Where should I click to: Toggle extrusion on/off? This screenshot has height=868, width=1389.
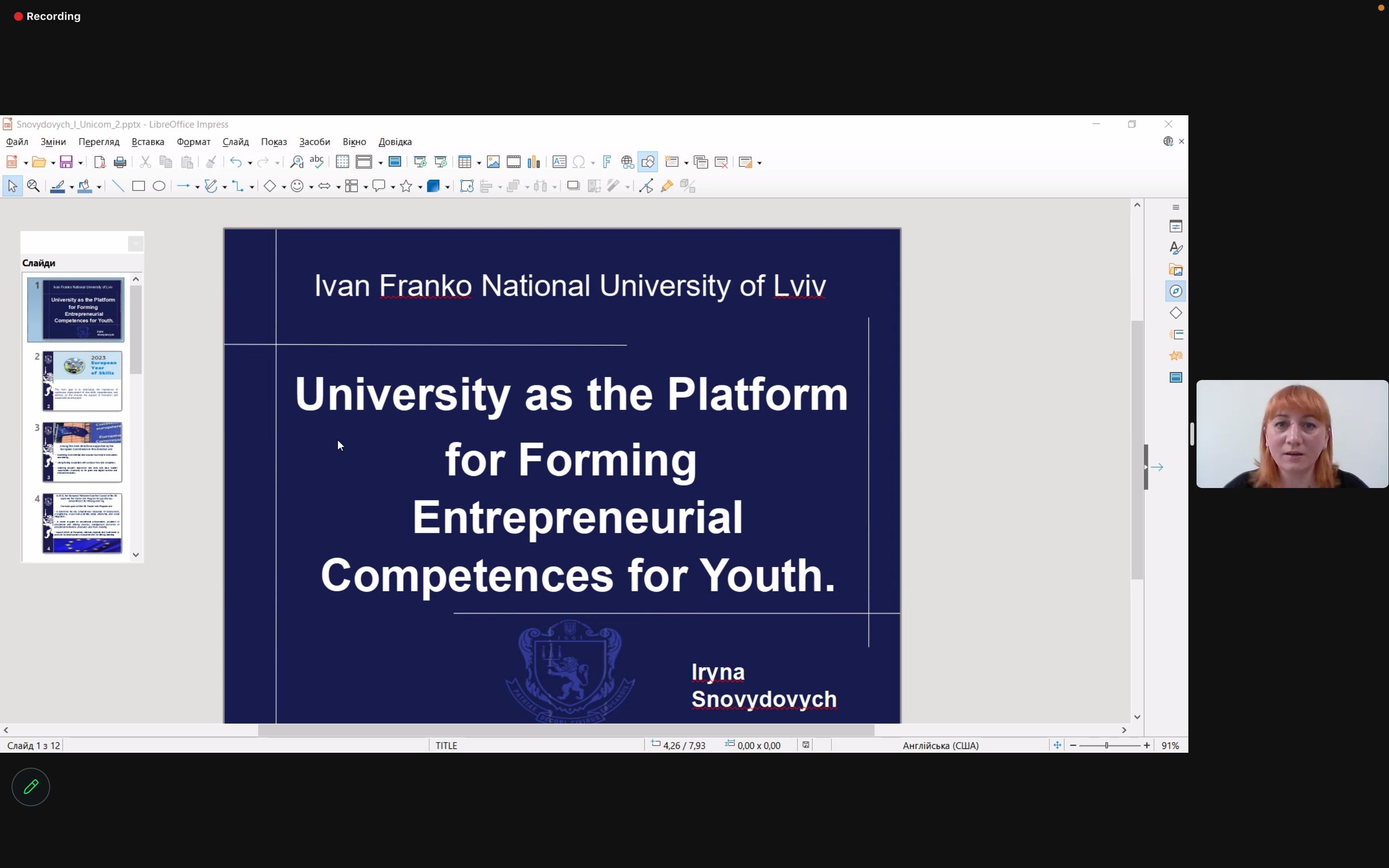pos(688,186)
